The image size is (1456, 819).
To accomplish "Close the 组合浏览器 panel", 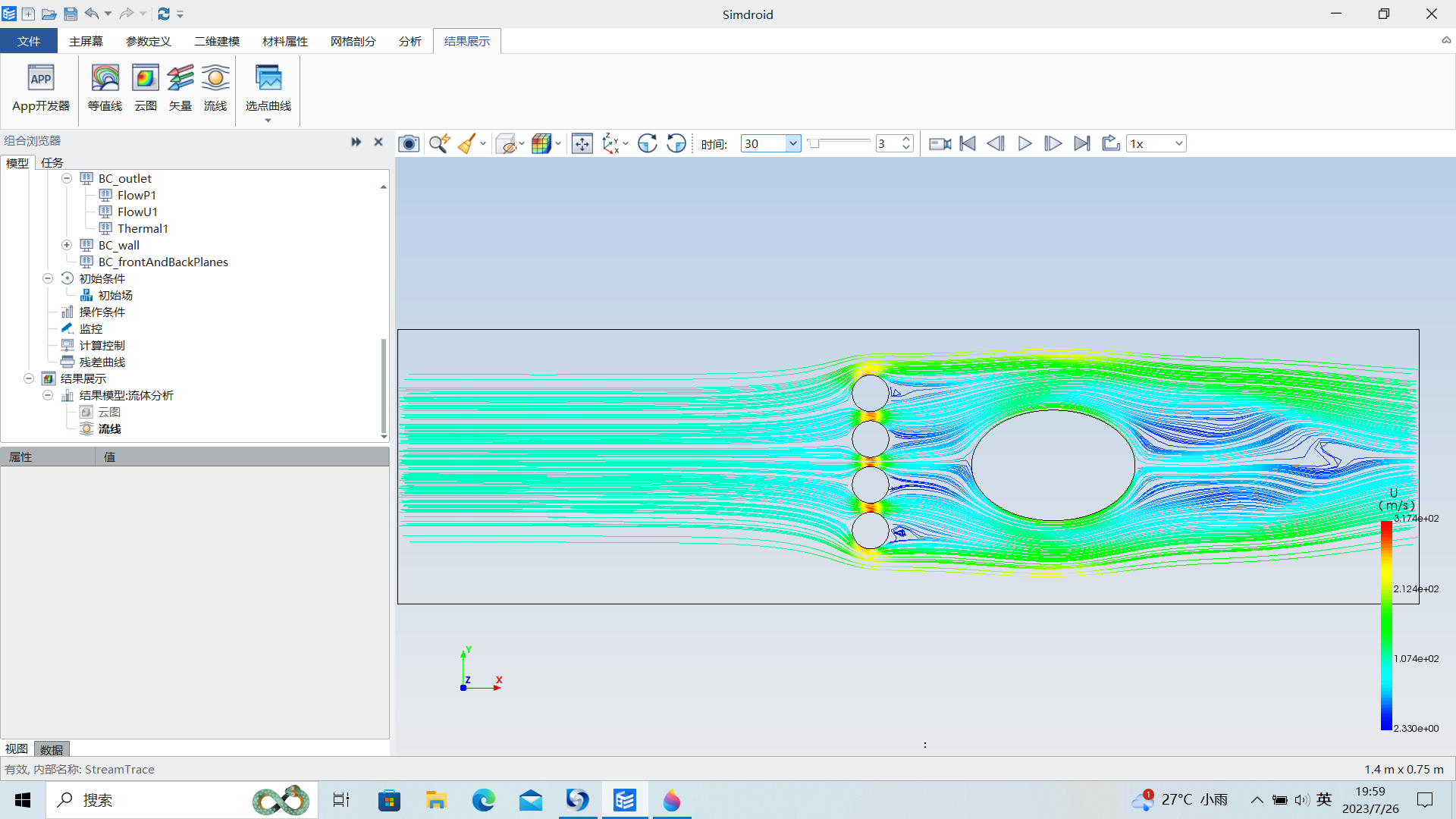I will click(378, 142).
